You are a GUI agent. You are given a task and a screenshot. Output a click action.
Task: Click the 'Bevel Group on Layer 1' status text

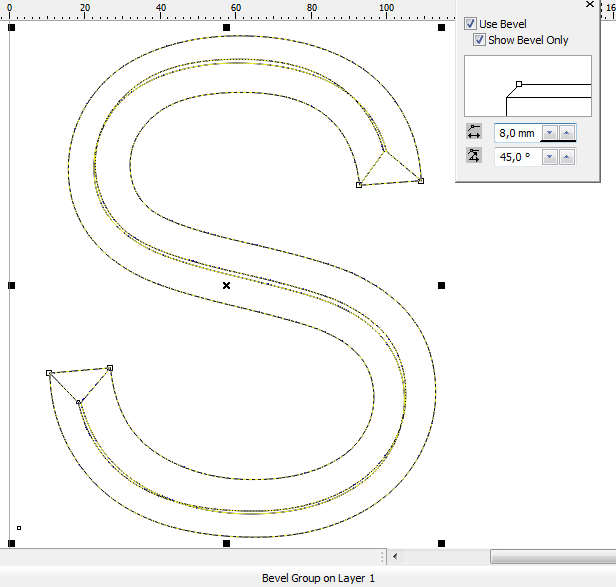(x=318, y=578)
